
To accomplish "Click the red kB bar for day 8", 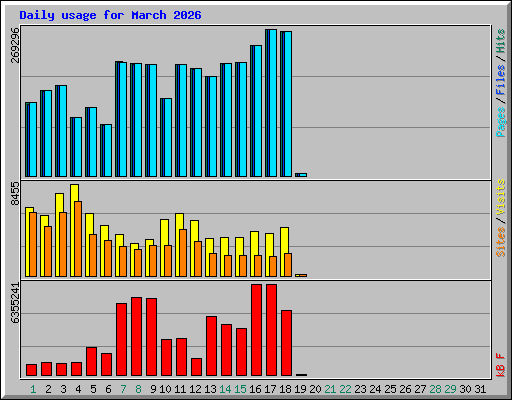I will tap(136, 337).
